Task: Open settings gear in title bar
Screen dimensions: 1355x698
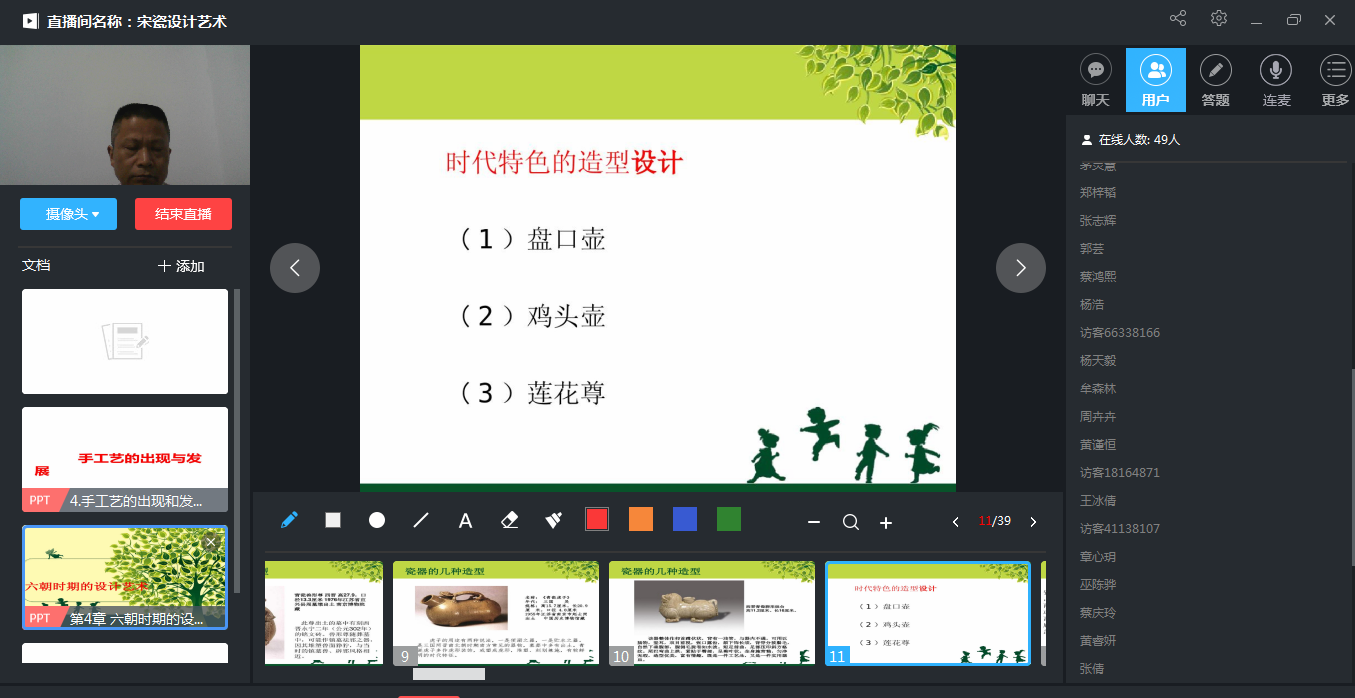Action: pyautogui.click(x=1218, y=19)
